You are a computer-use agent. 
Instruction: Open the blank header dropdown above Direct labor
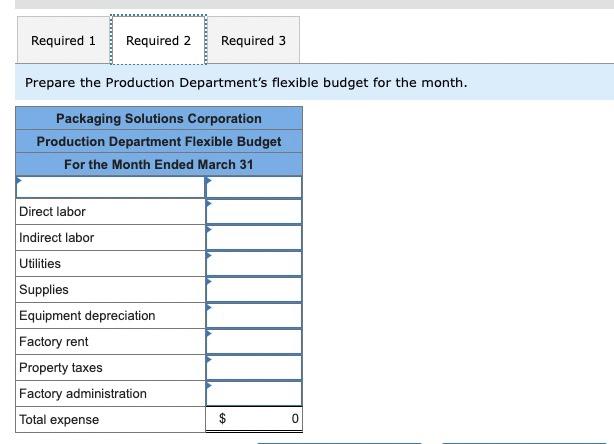111,187
